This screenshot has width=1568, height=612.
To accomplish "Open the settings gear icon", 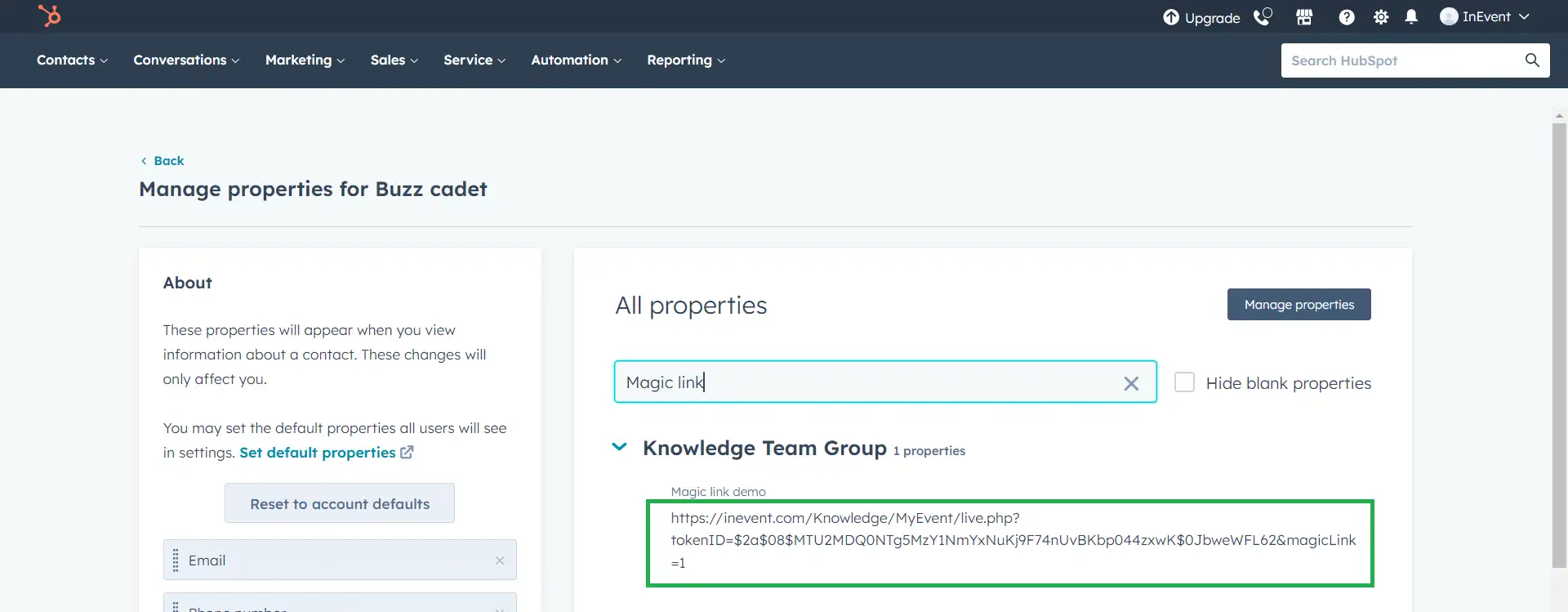I will pos(1381,17).
